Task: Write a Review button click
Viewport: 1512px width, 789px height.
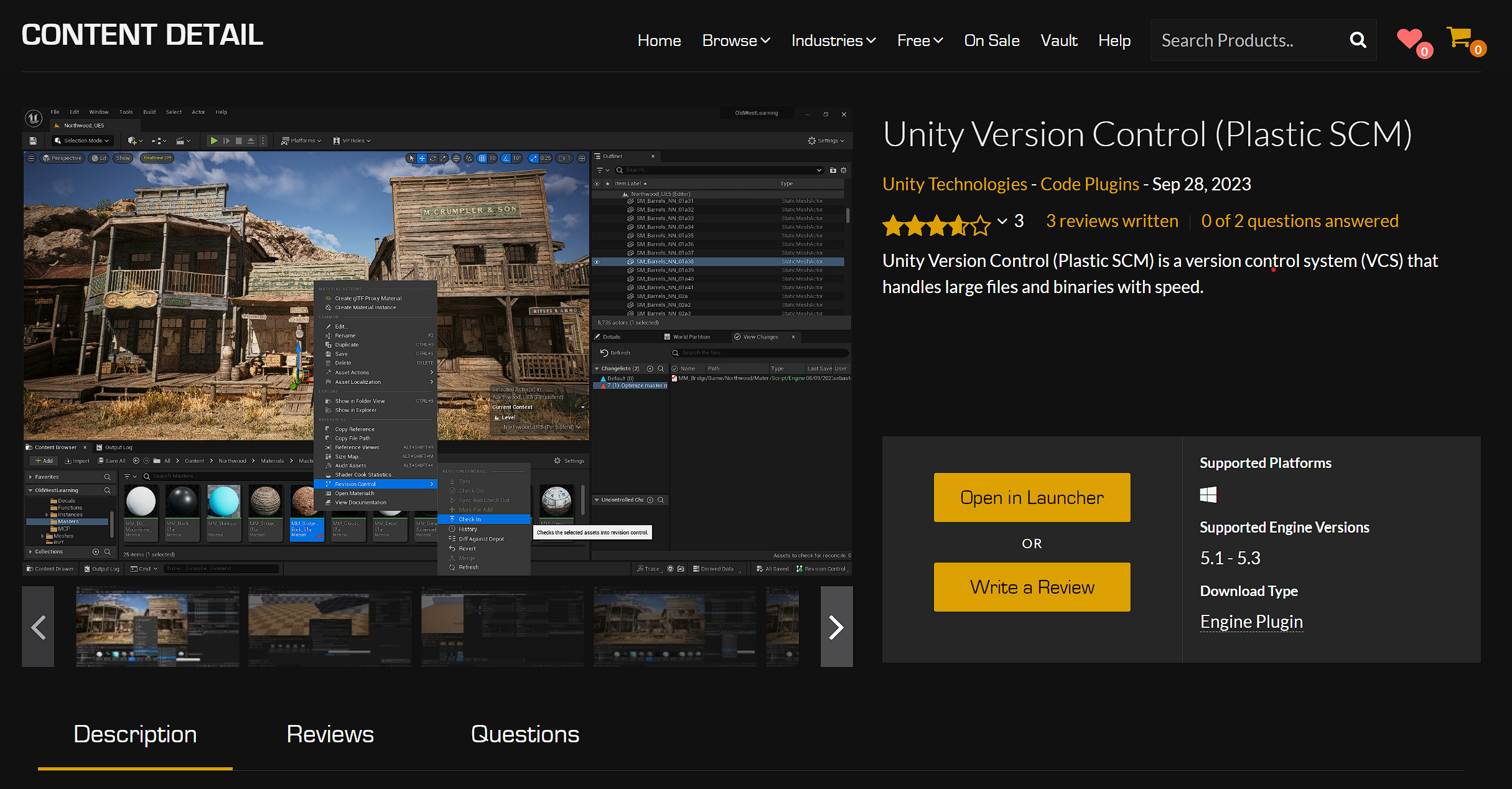Action: tap(1032, 586)
